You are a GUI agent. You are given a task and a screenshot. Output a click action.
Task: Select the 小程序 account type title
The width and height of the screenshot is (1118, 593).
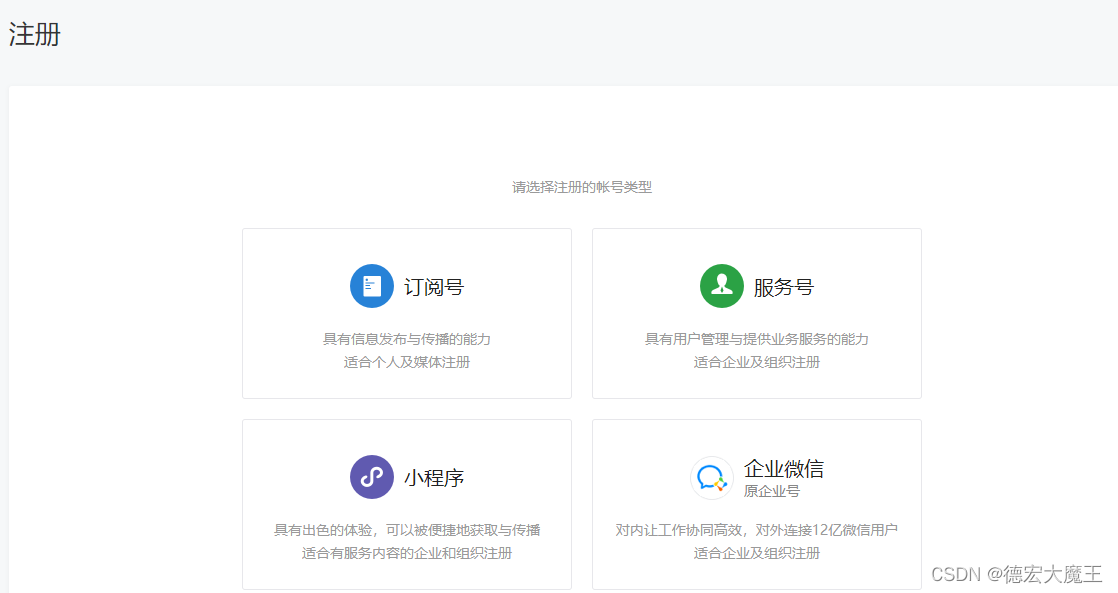coord(434,478)
